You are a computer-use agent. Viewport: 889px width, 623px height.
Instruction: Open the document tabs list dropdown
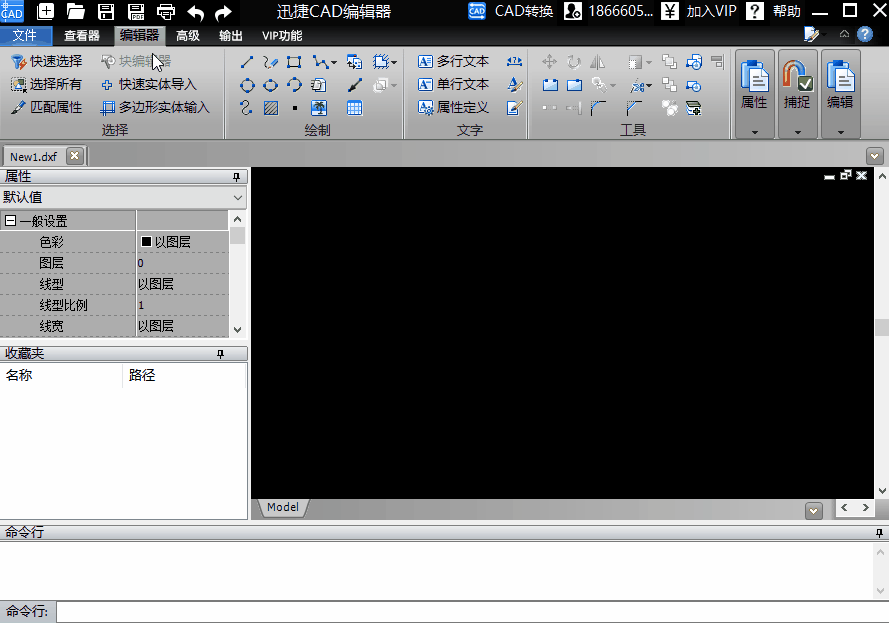874,156
